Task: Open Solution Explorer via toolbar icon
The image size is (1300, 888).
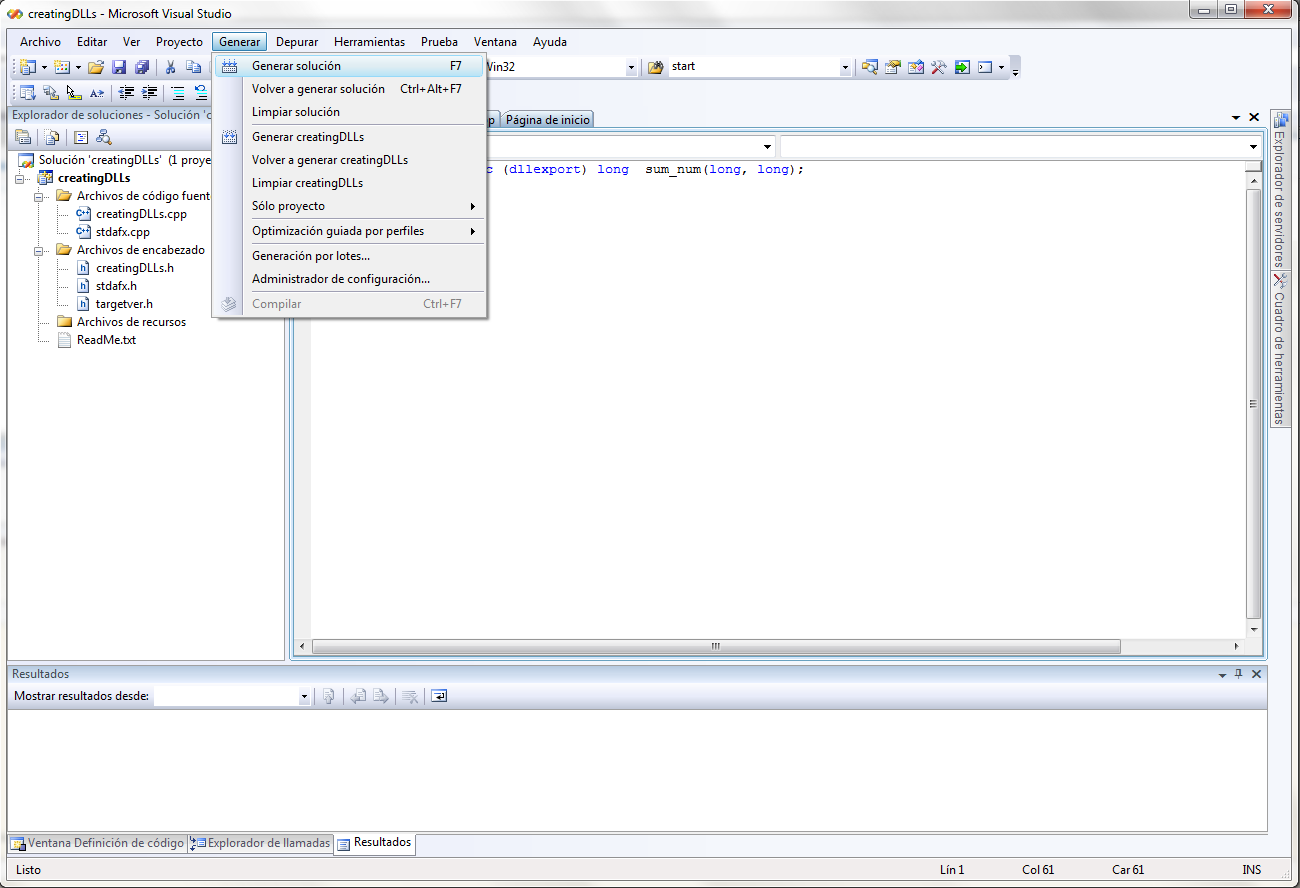Action: [x=869, y=67]
